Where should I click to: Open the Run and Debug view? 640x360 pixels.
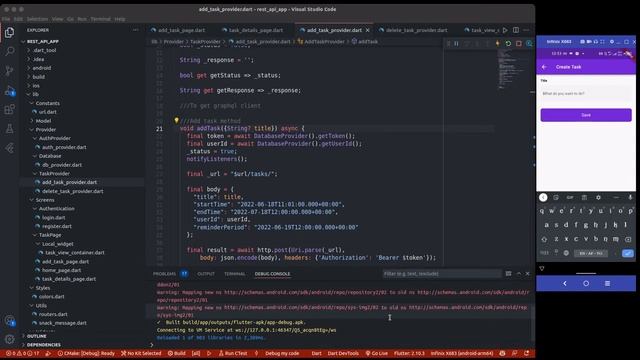[x=9, y=91]
